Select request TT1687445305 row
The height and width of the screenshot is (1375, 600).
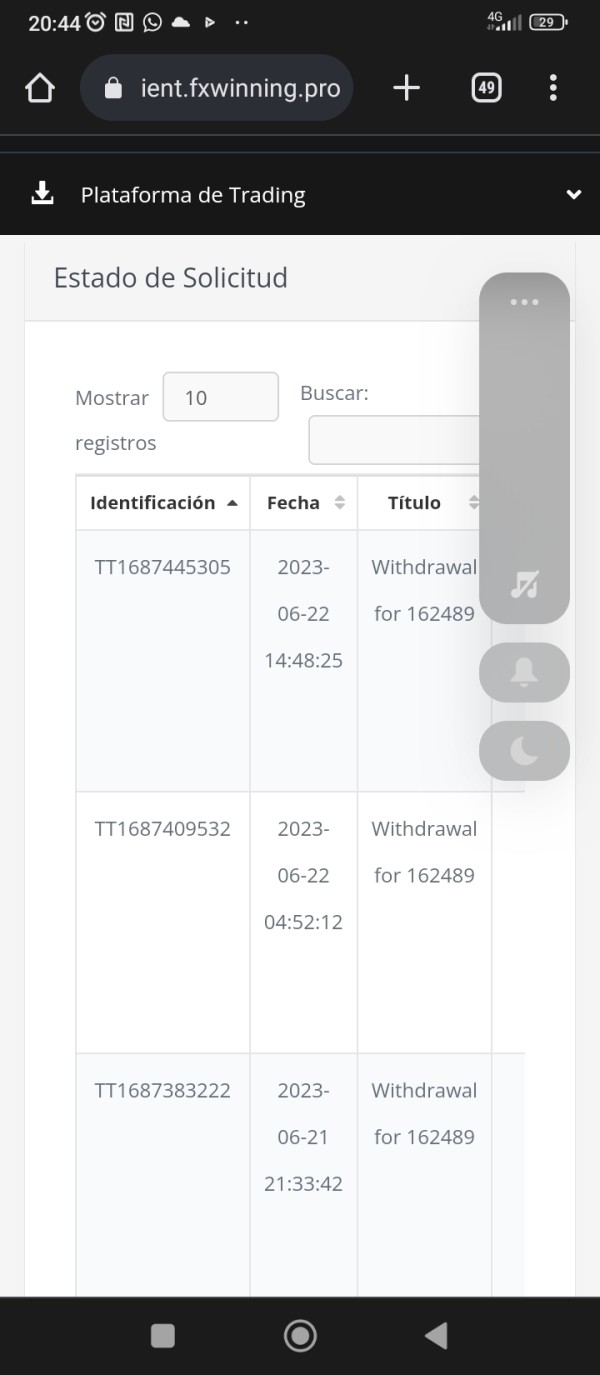[300, 661]
